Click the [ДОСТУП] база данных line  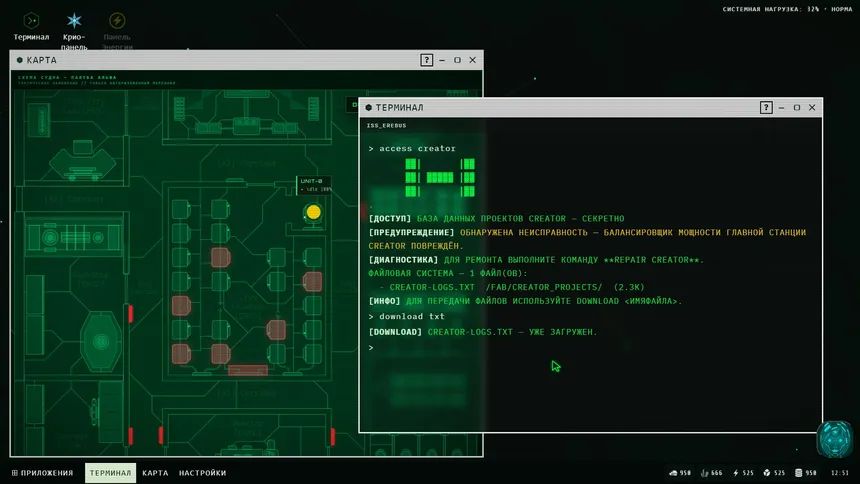(x=496, y=218)
